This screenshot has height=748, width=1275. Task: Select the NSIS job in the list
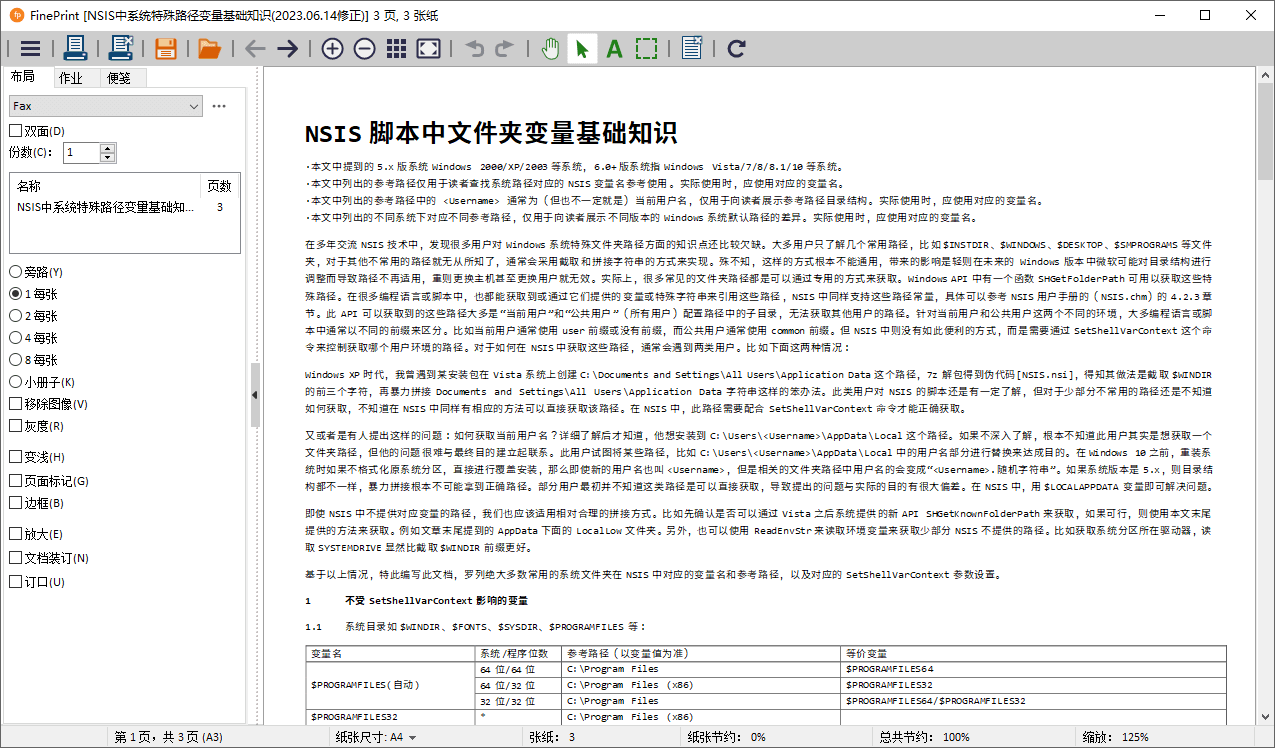pos(105,207)
